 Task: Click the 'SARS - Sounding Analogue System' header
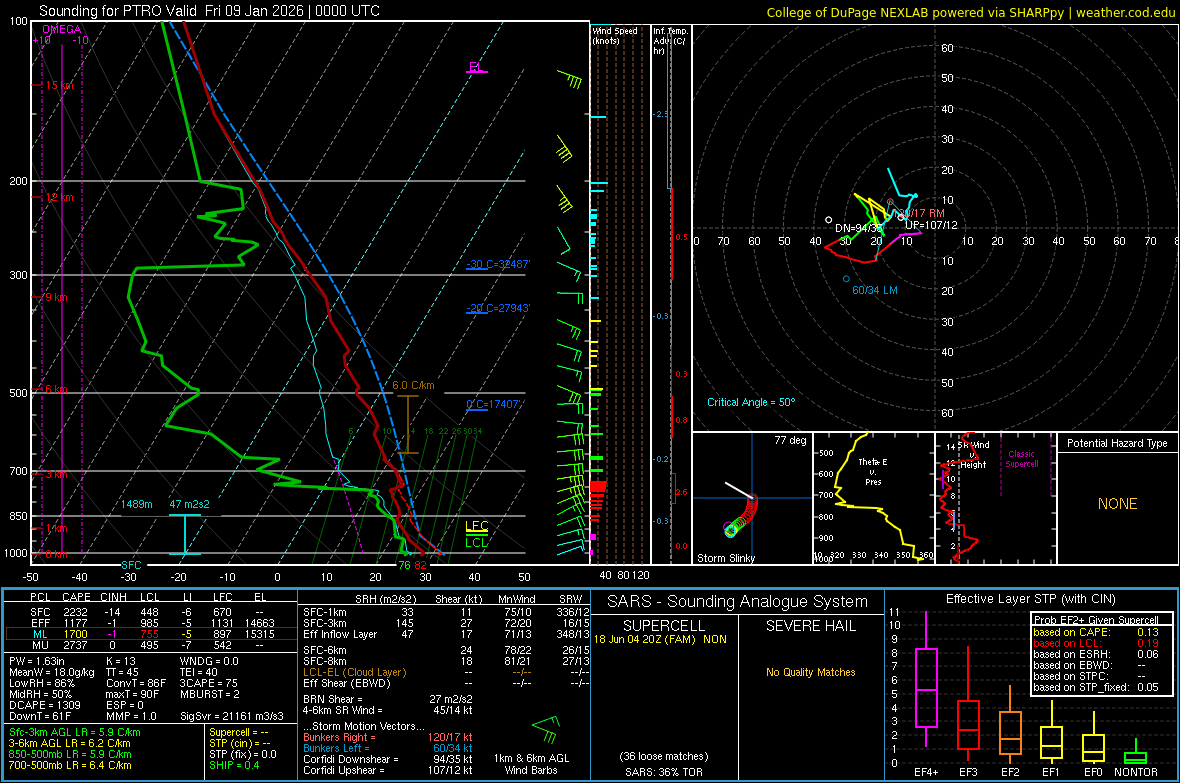(738, 602)
